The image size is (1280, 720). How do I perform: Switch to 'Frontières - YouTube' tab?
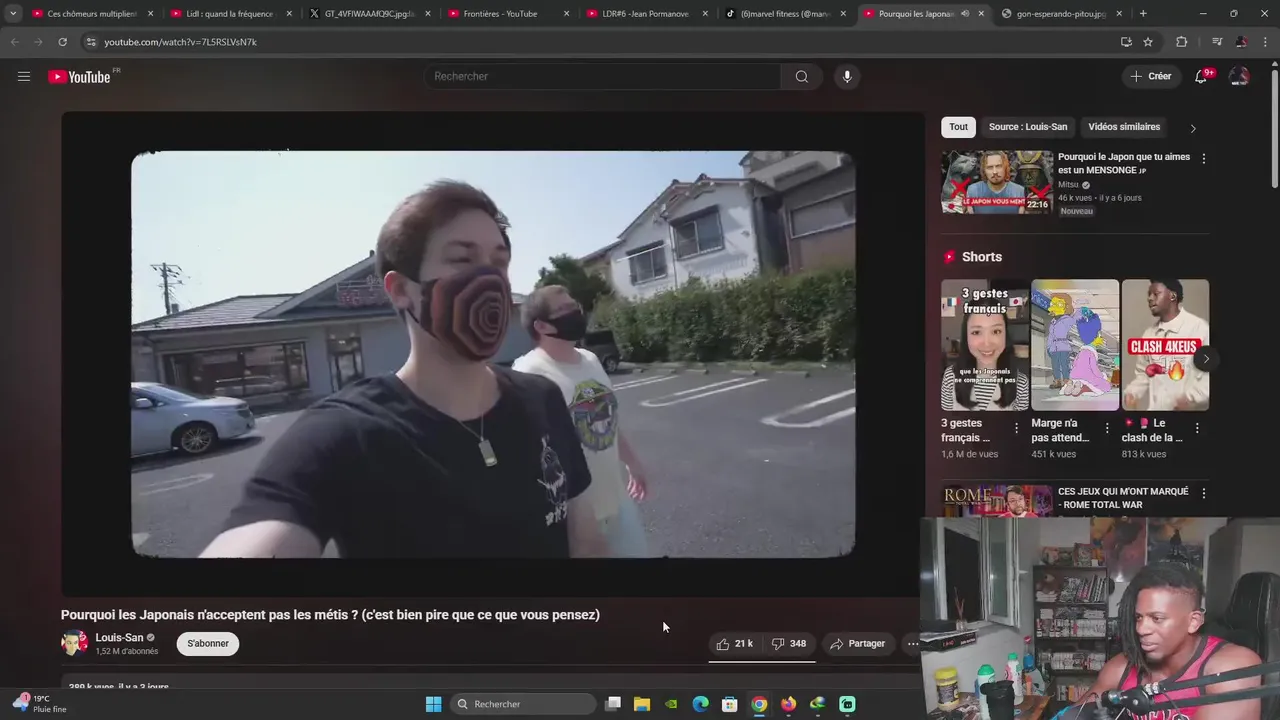click(x=506, y=14)
